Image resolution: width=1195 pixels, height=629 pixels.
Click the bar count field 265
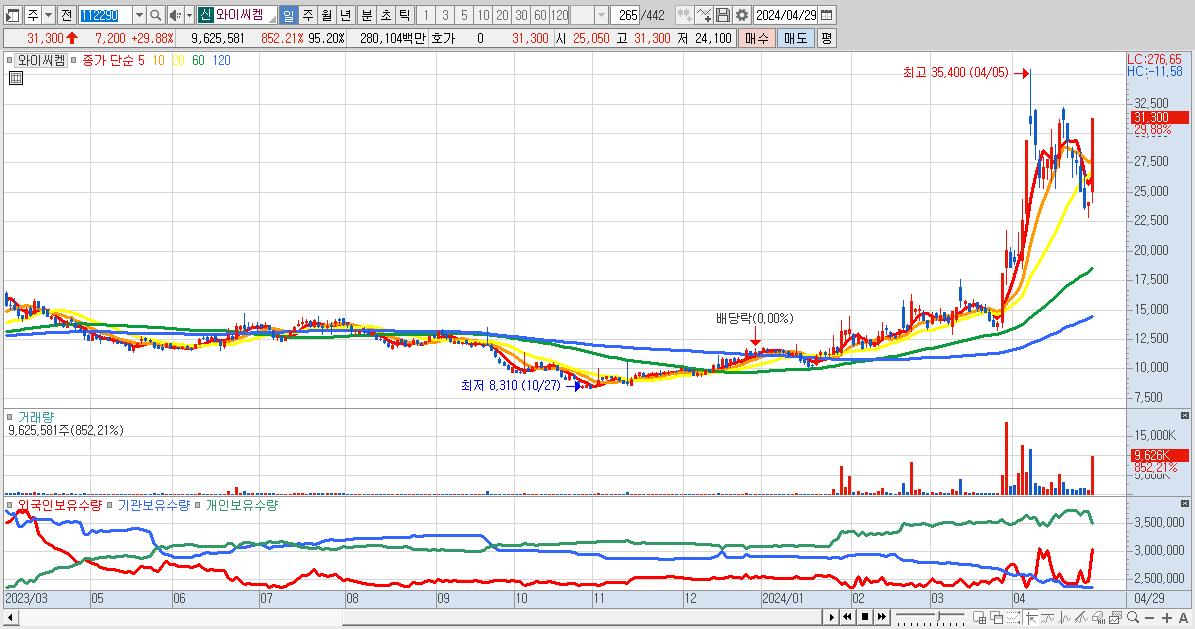(x=627, y=15)
